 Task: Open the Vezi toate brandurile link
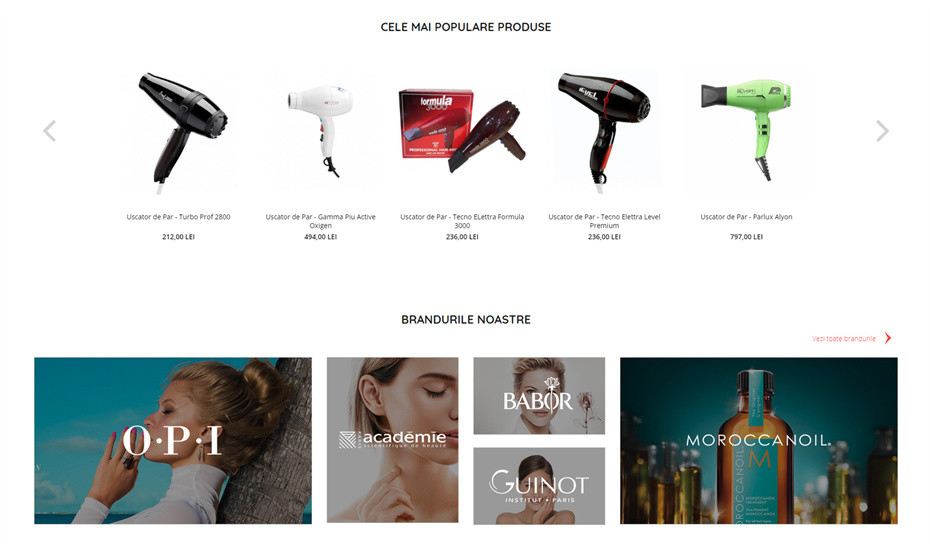pos(843,339)
